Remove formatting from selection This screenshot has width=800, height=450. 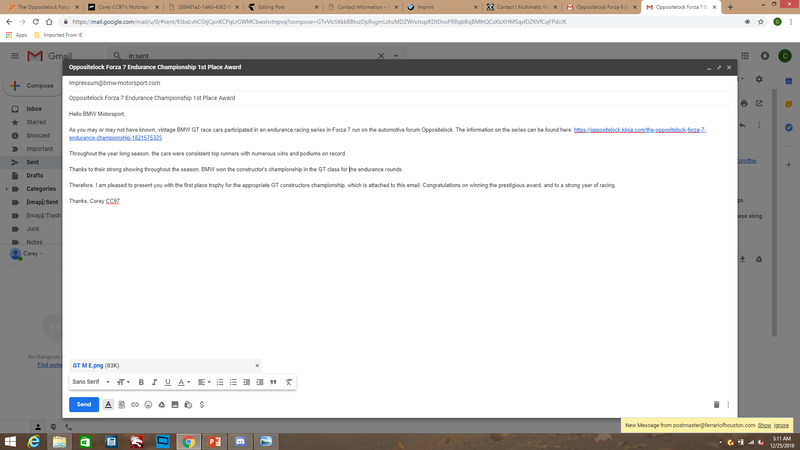coord(289,382)
